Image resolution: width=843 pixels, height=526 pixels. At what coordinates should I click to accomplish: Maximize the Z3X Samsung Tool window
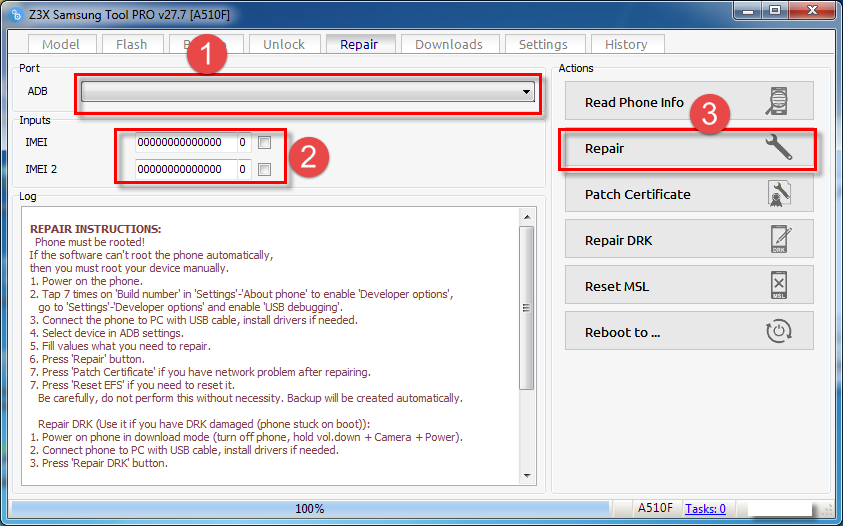775,11
